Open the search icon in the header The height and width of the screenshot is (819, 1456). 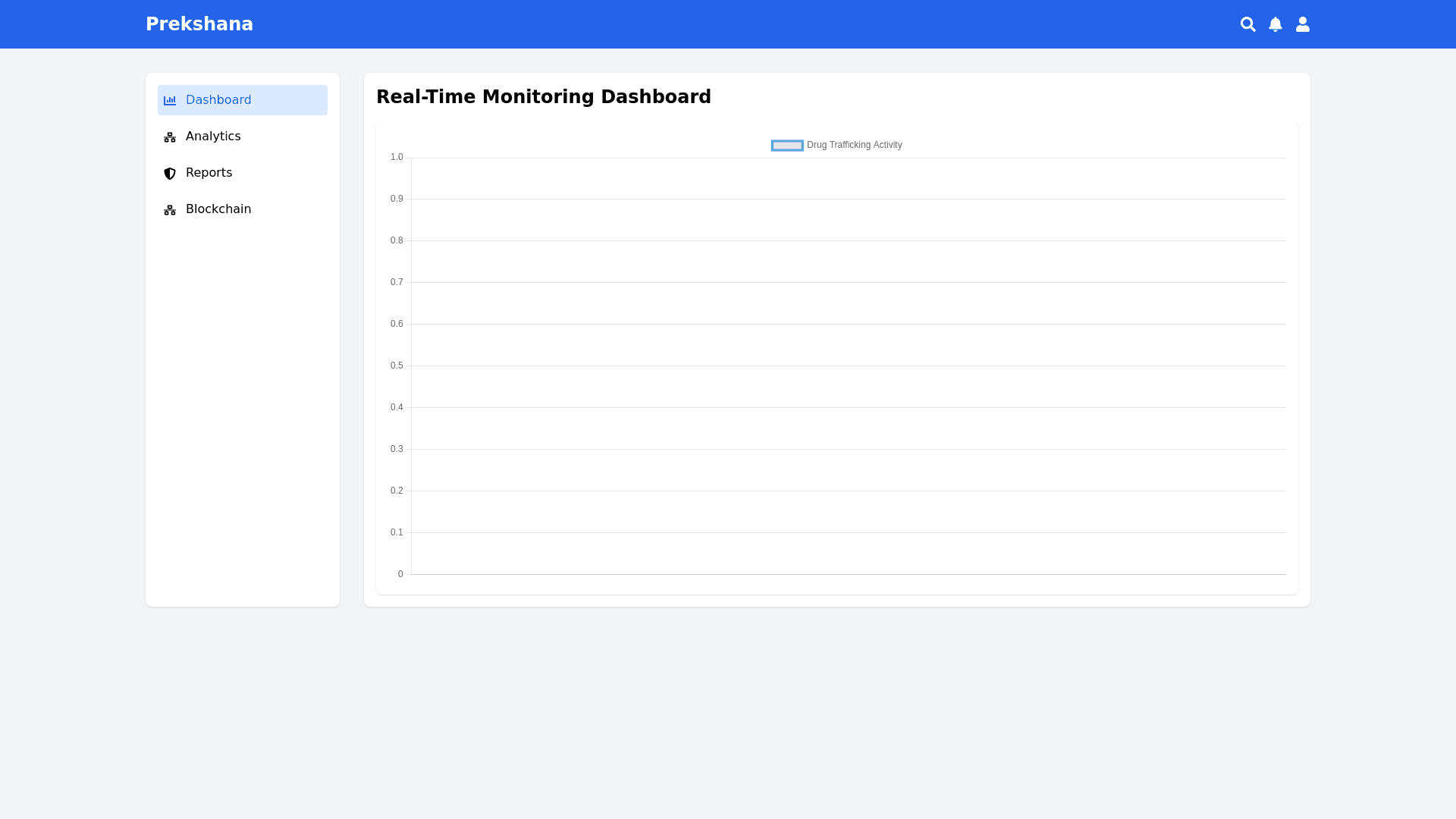point(1248,24)
